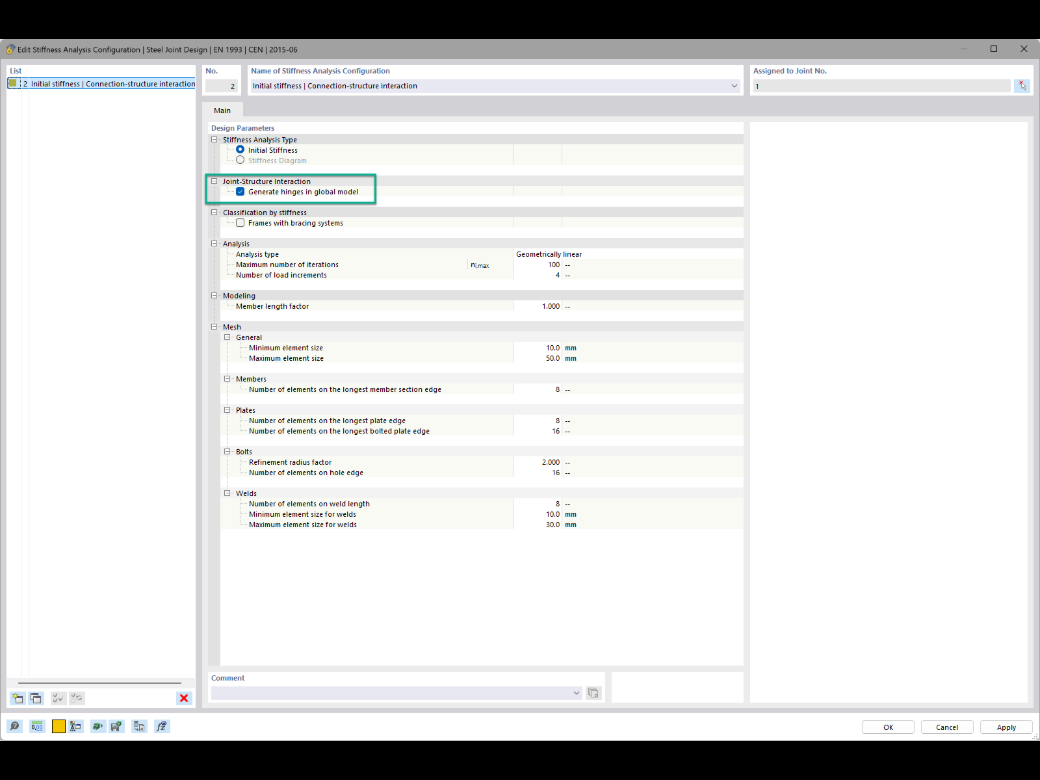Collapse the Joint-Structure Interaction section
The height and width of the screenshot is (780, 1040).
214,181
